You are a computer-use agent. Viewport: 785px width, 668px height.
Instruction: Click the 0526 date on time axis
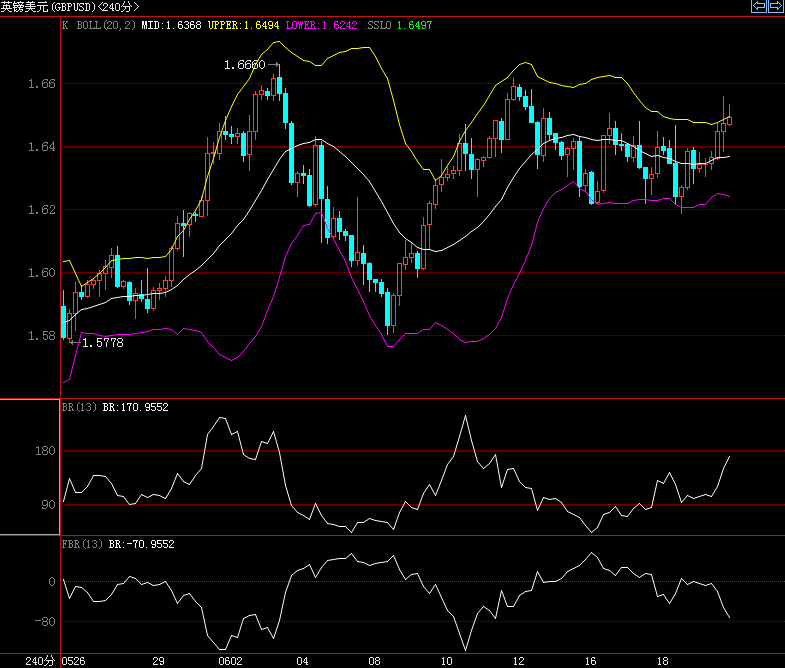(x=73, y=661)
